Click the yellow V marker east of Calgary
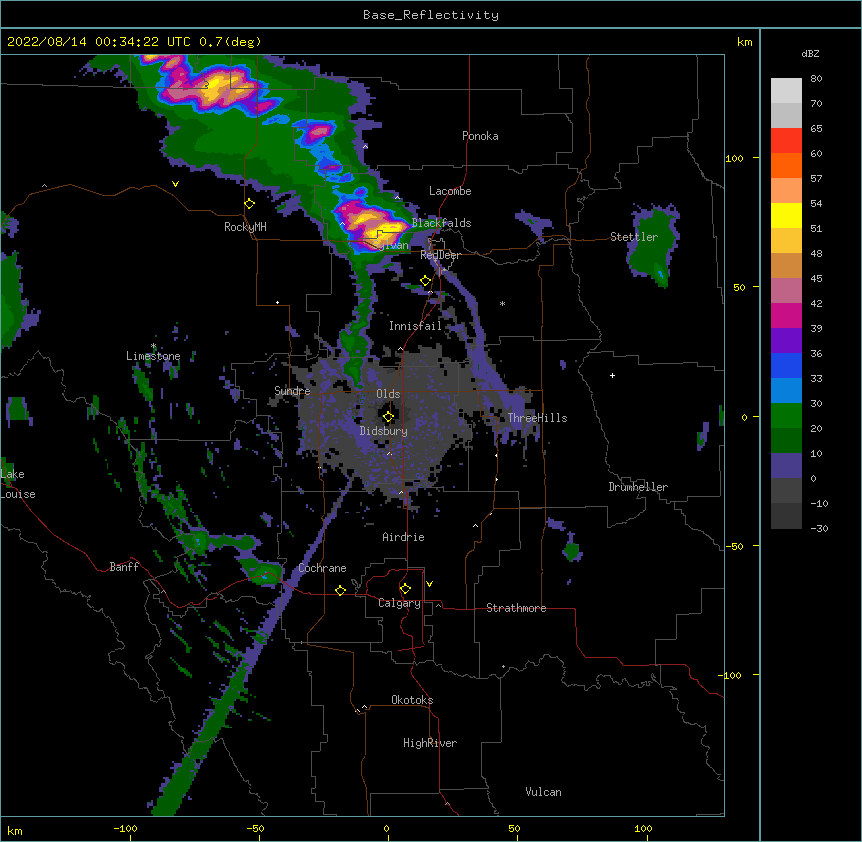 [x=429, y=584]
